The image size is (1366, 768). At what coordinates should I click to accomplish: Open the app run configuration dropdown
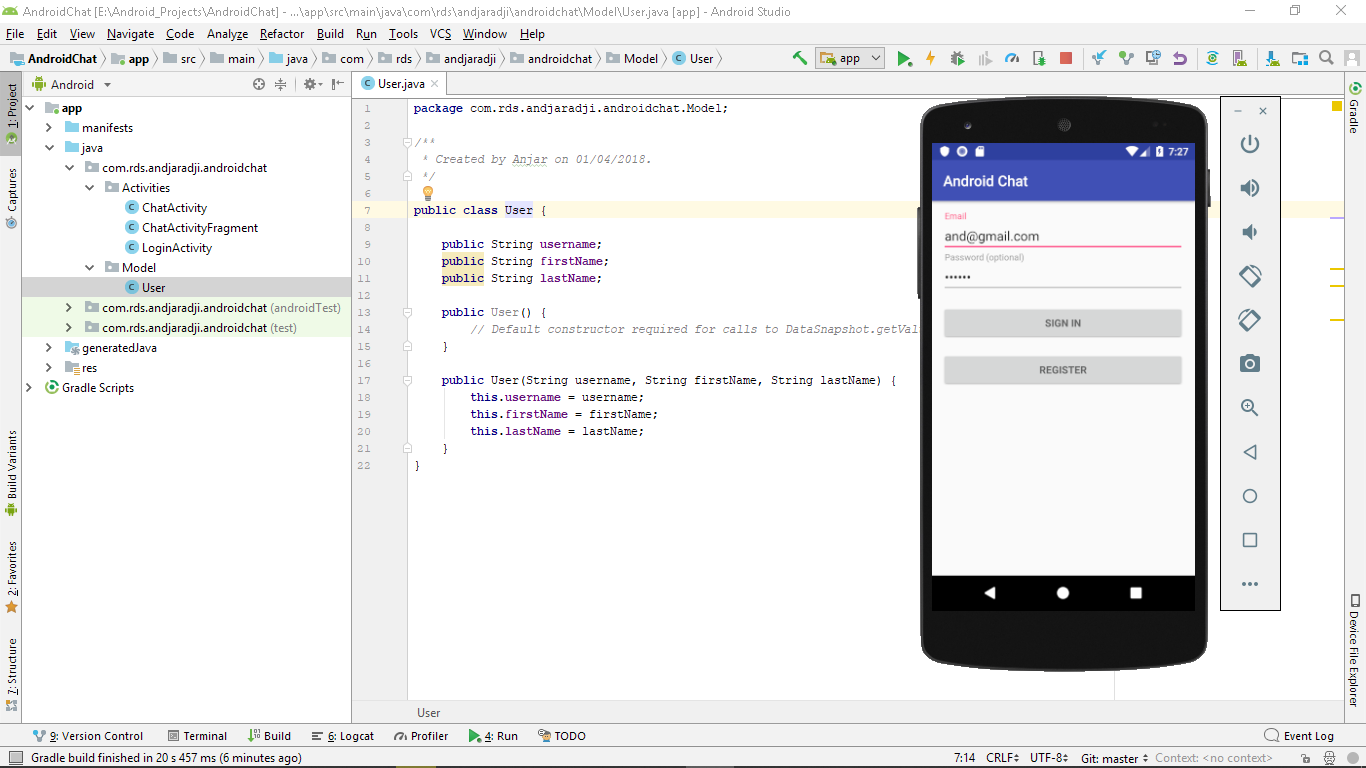[874, 58]
